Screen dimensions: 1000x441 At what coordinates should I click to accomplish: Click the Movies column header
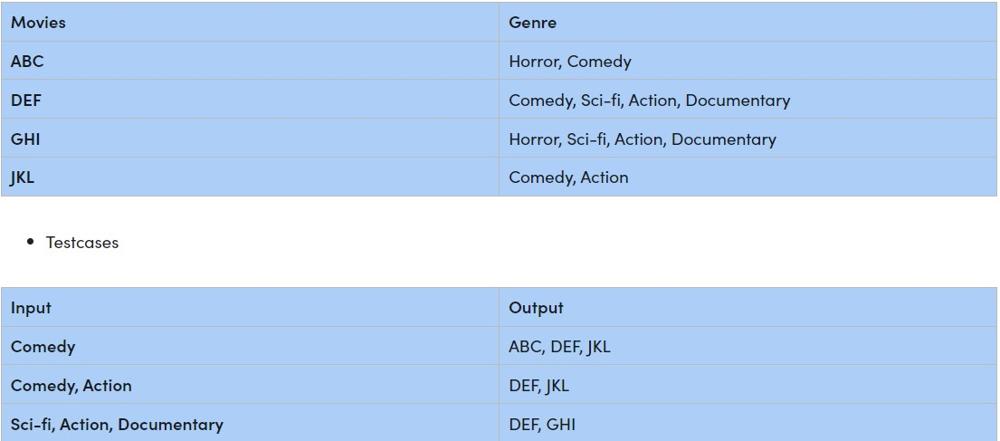pos(250,22)
